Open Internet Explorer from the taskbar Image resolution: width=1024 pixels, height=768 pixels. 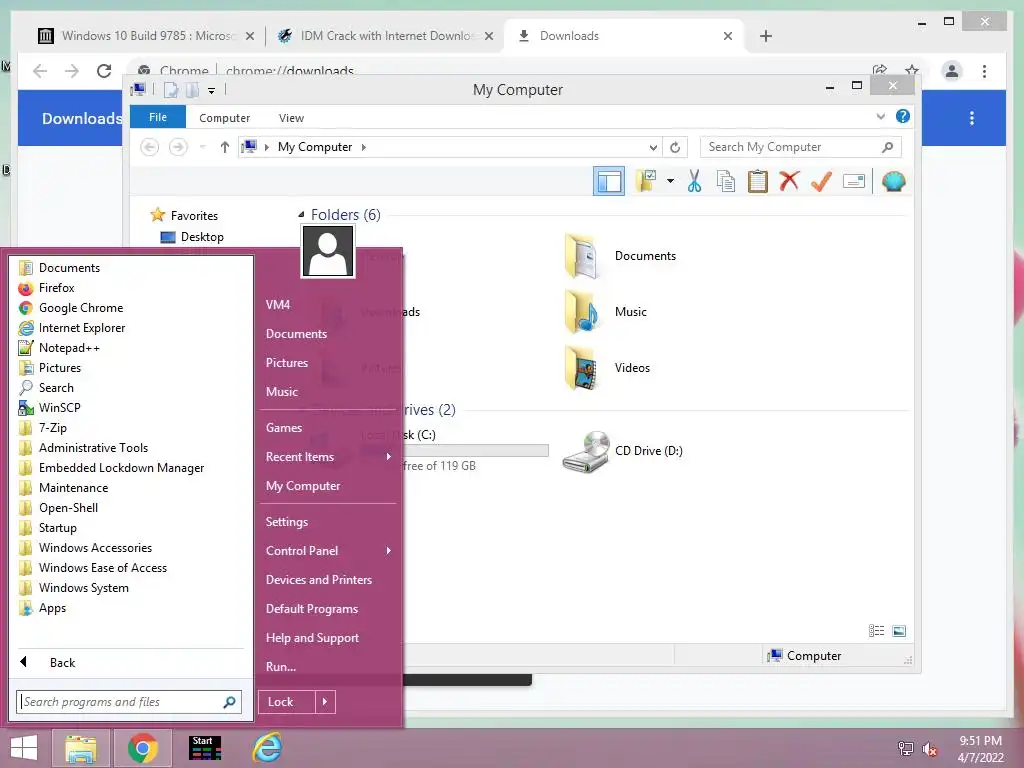267,748
